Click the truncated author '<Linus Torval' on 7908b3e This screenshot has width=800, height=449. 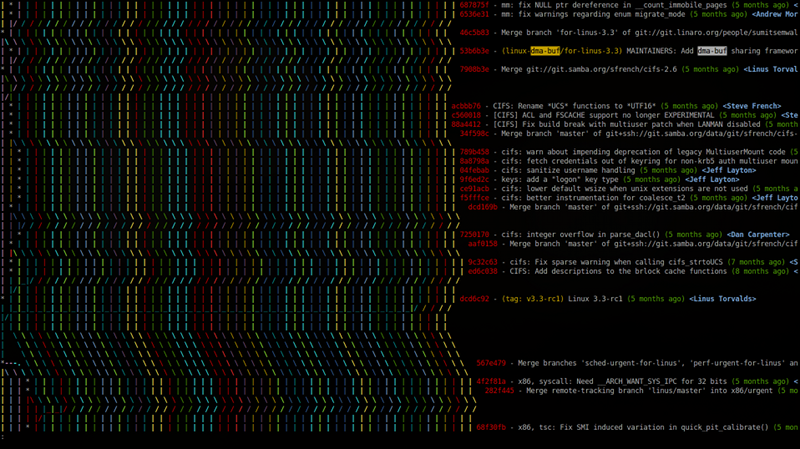pos(770,69)
